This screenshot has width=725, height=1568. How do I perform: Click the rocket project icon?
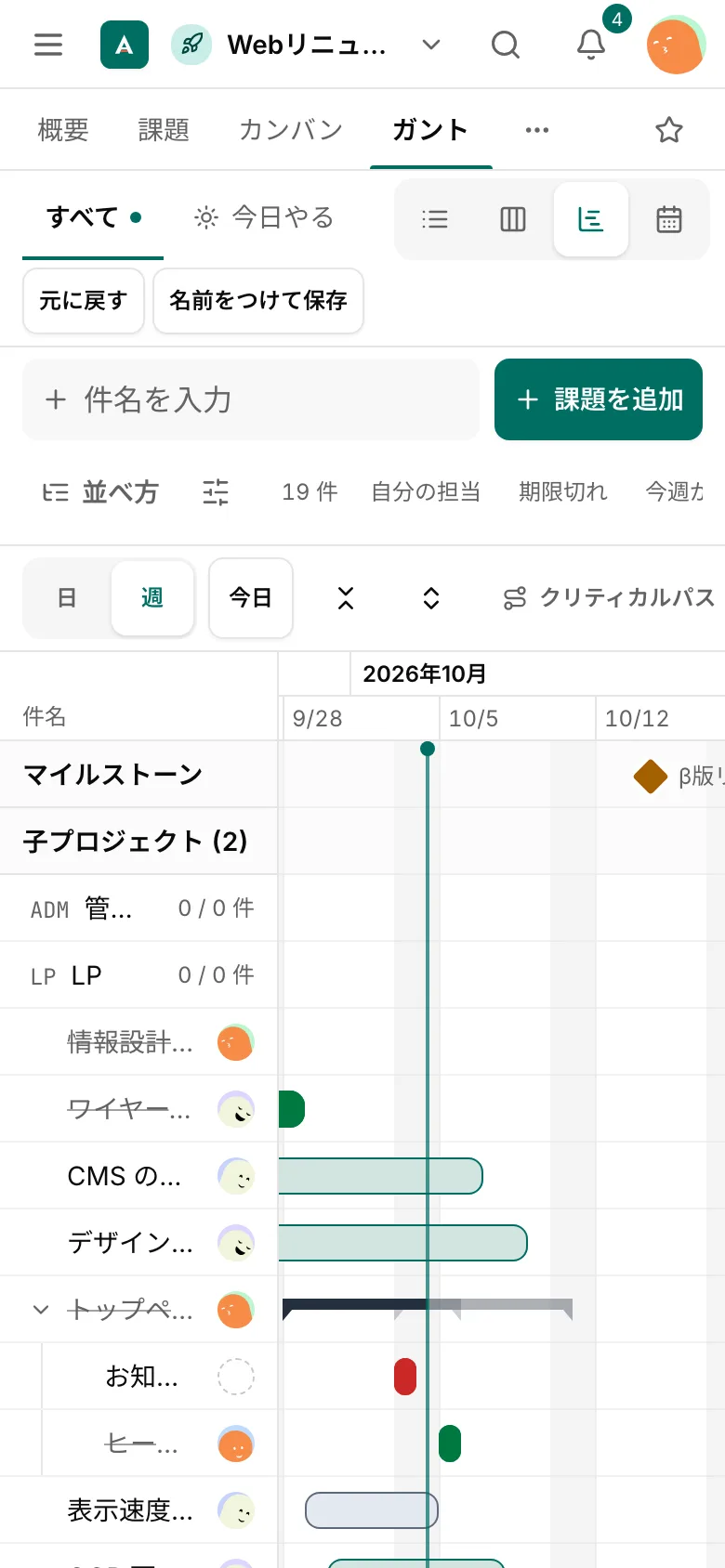191,45
